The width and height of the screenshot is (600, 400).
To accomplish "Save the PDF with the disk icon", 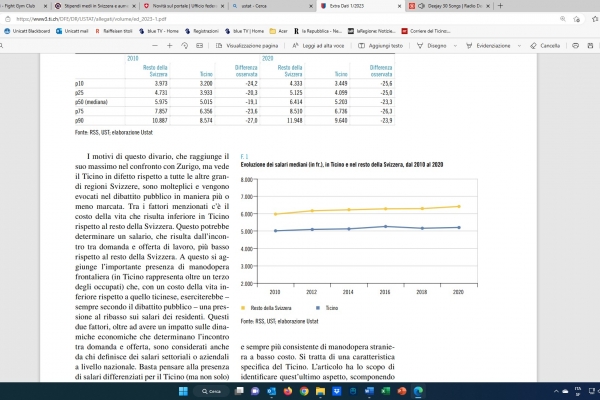I will pos(590,46).
